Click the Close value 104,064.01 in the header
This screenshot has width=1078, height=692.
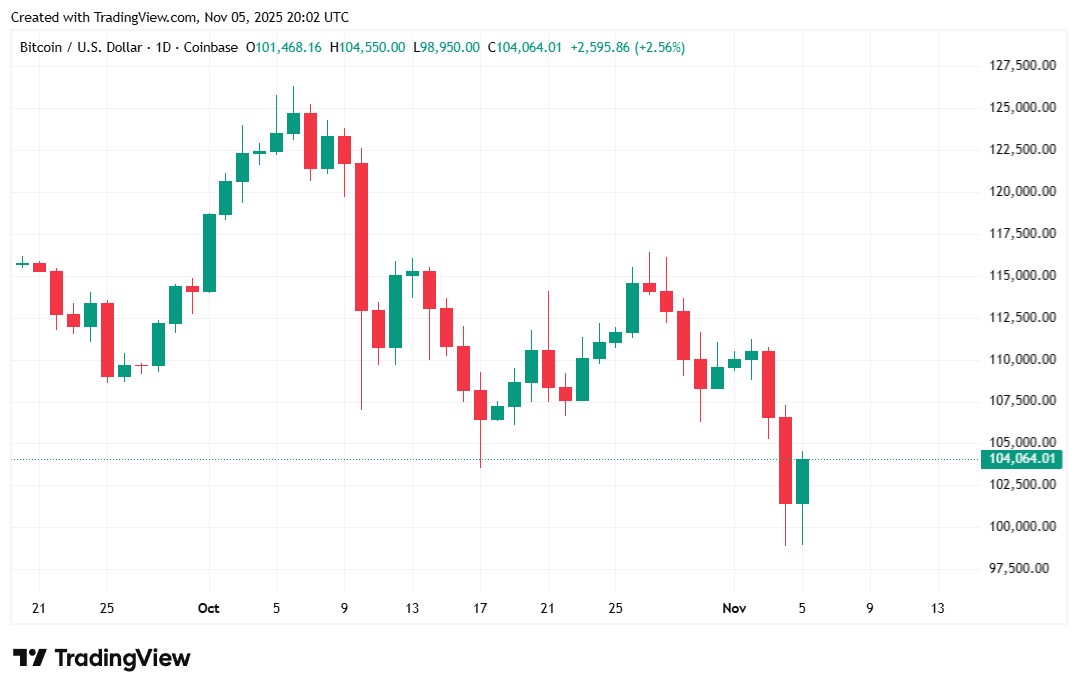click(528, 47)
